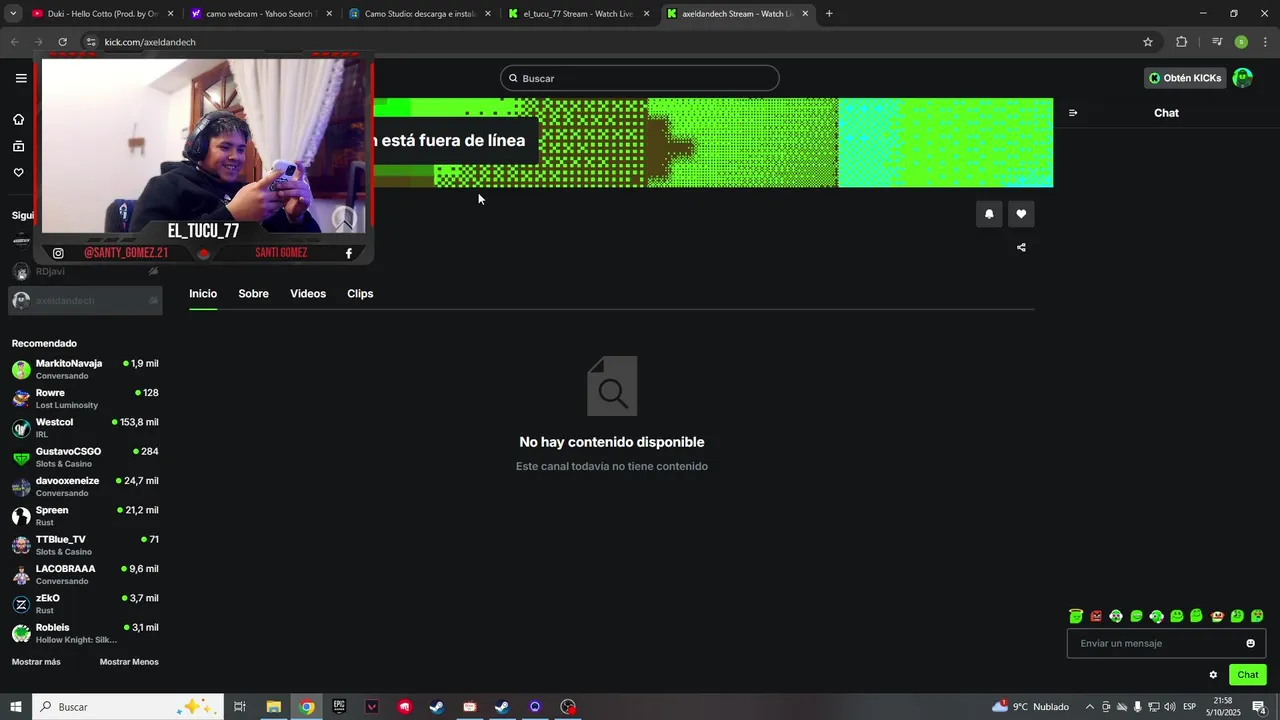Insert the last crying green emote
This screenshot has height=720, width=1280.
[1257, 616]
